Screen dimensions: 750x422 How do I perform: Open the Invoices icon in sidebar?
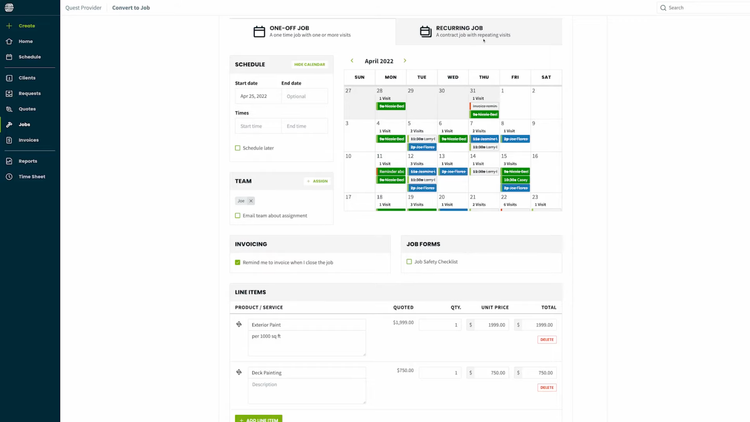(x=9, y=140)
